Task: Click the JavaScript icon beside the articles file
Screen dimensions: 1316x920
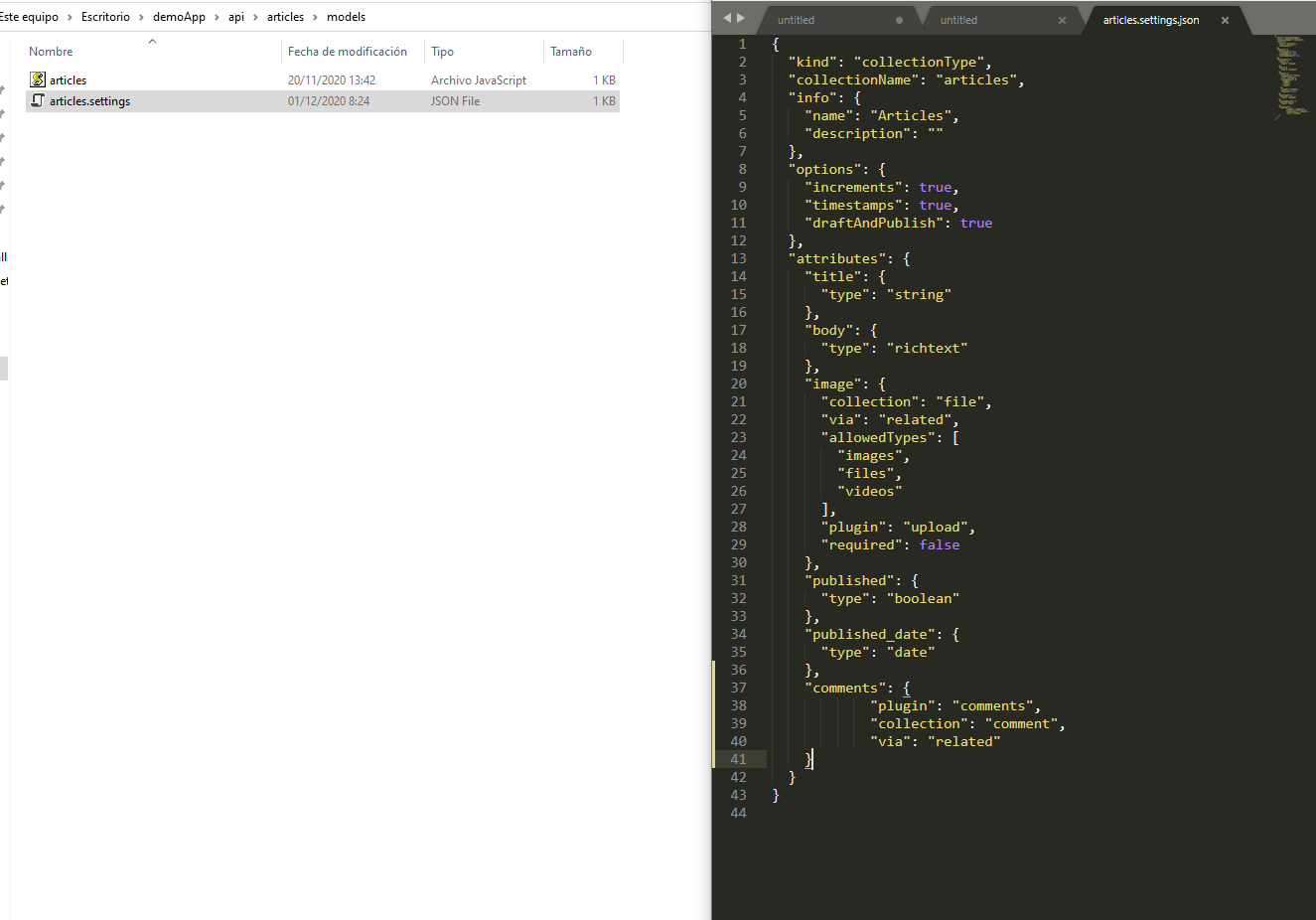Action: coord(37,79)
